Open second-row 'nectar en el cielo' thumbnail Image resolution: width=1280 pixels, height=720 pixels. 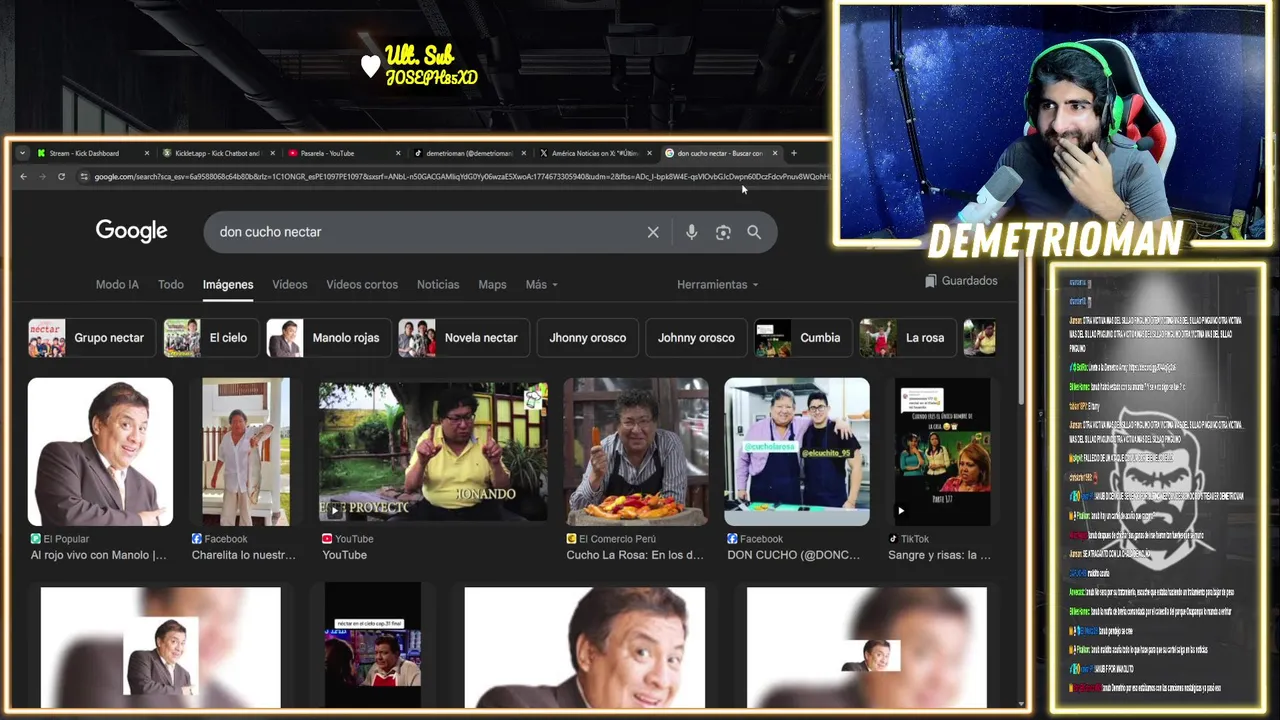(373, 645)
